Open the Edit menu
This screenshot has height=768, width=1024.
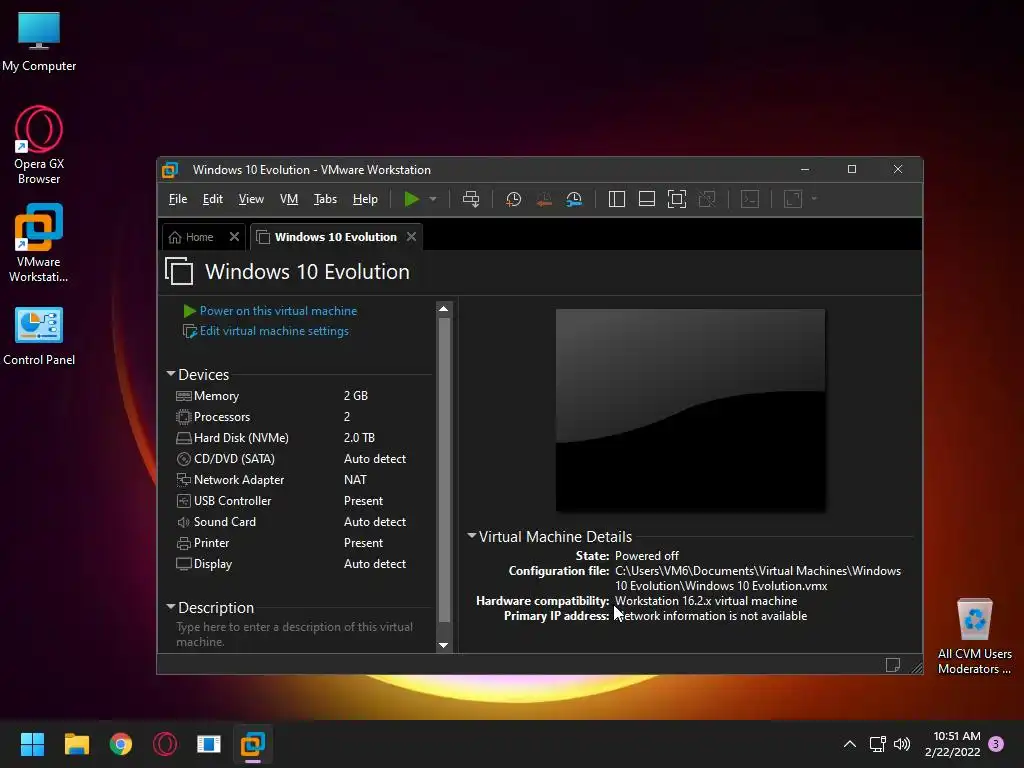pyautogui.click(x=212, y=199)
